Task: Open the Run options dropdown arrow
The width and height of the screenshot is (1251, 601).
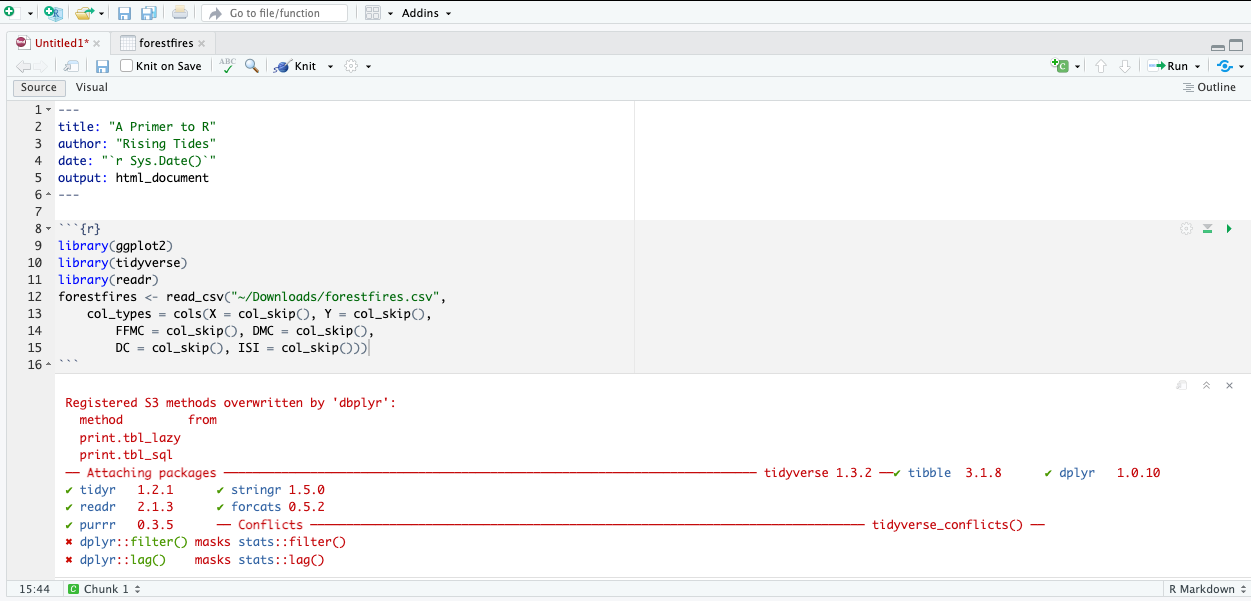Action: [x=1198, y=67]
